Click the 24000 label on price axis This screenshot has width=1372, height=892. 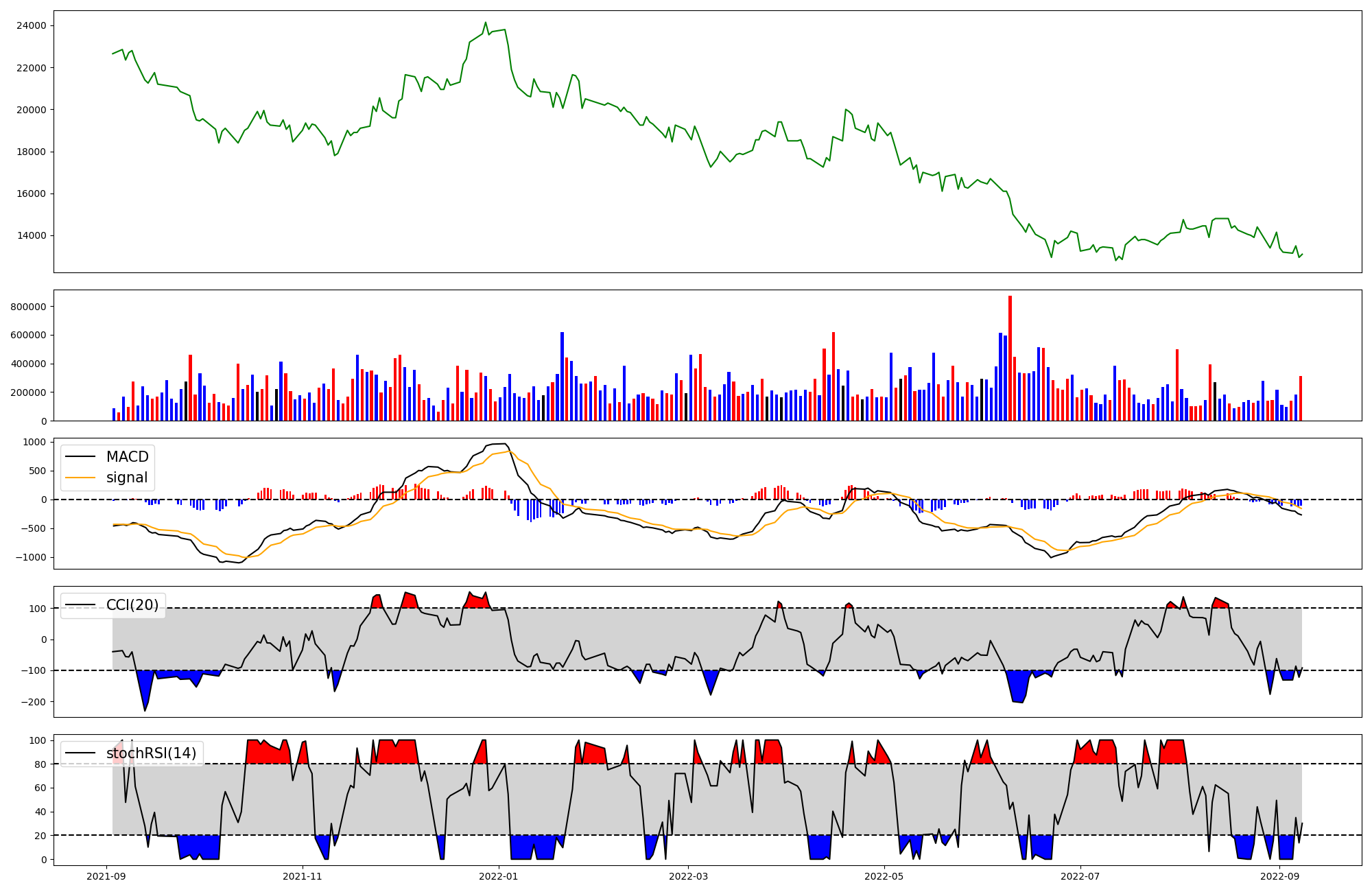pyautogui.click(x=32, y=26)
